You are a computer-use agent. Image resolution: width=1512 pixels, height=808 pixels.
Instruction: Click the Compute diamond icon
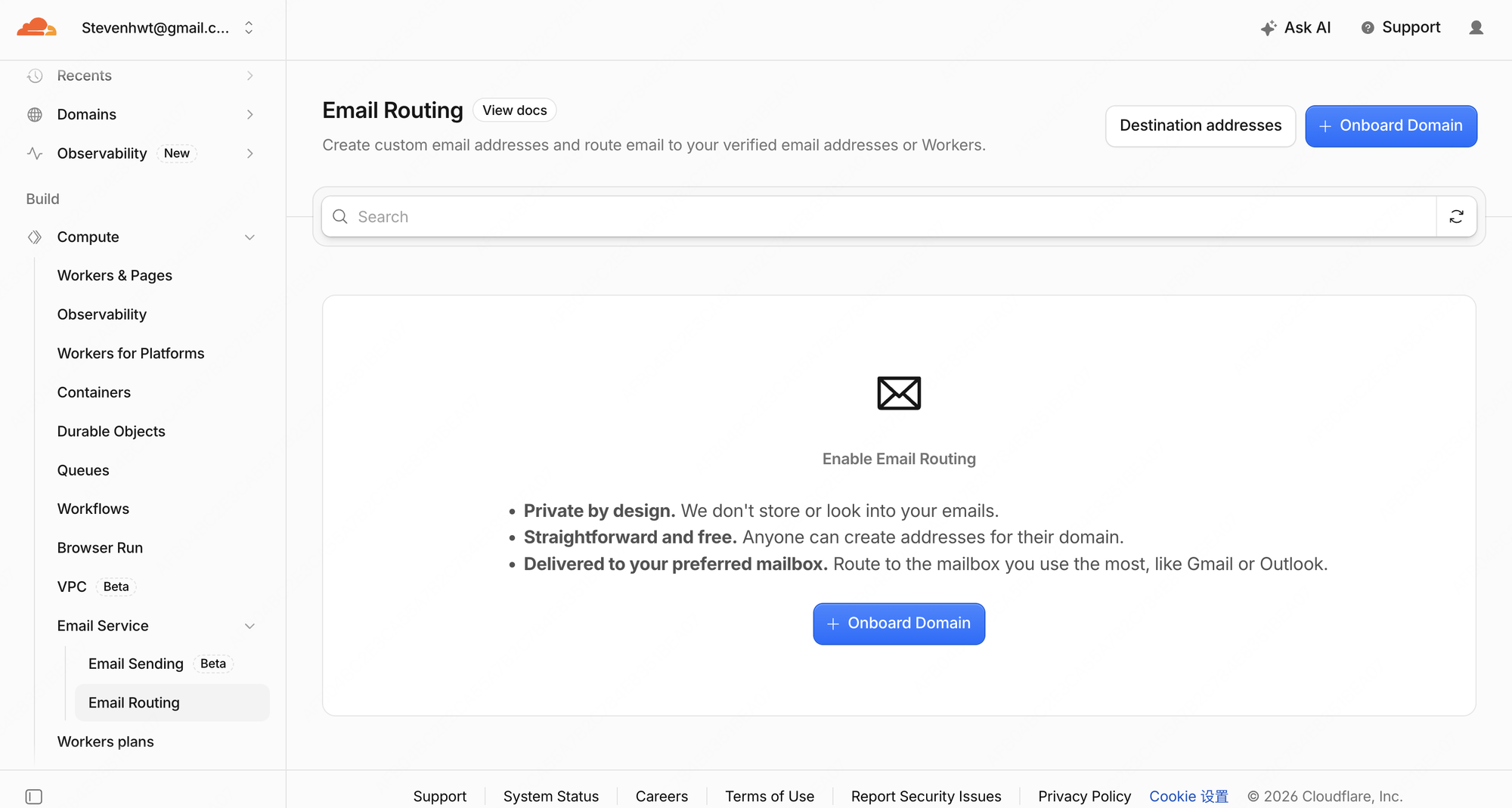pyautogui.click(x=35, y=237)
